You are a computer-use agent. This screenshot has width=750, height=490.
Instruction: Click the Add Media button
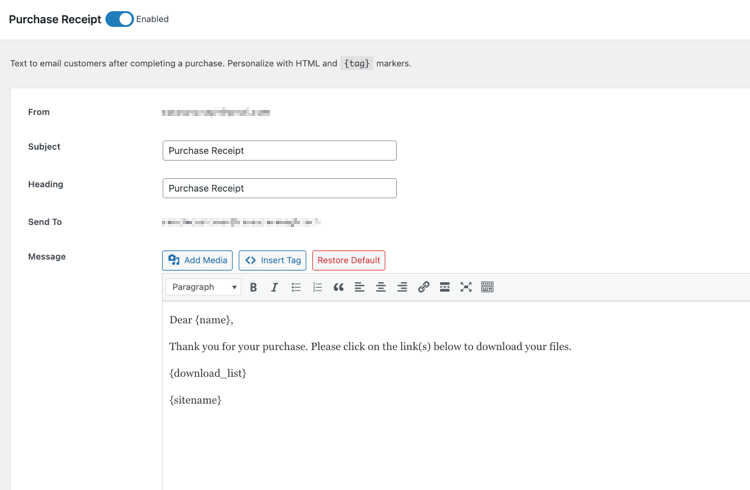(198, 260)
